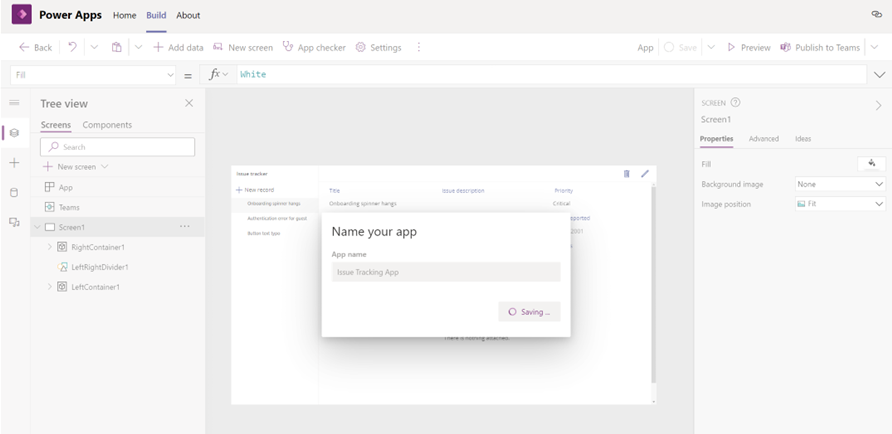The height and width of the screenshot is (434, 892).
Task: Open the Advanced tab
Action: pos(763,139)
